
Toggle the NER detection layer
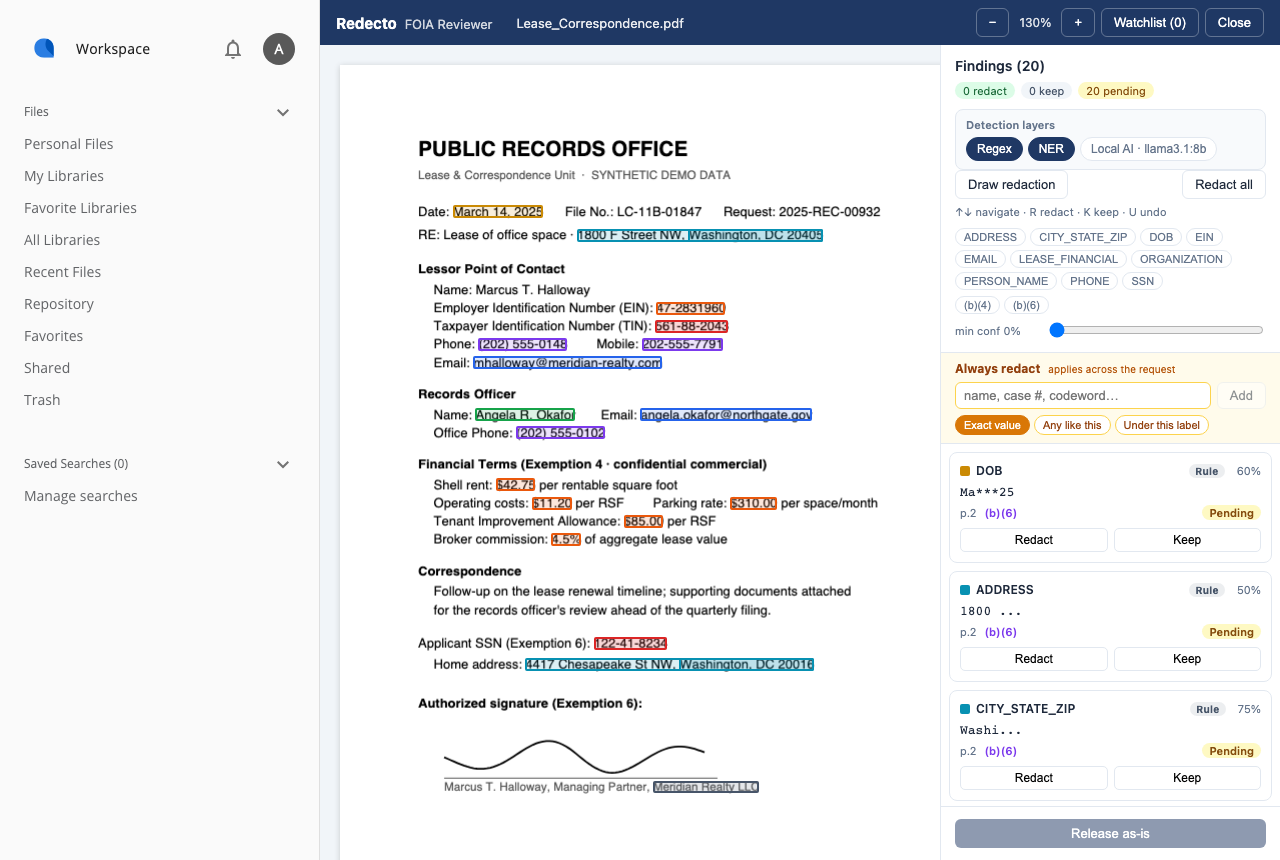tap(1051, 149)
